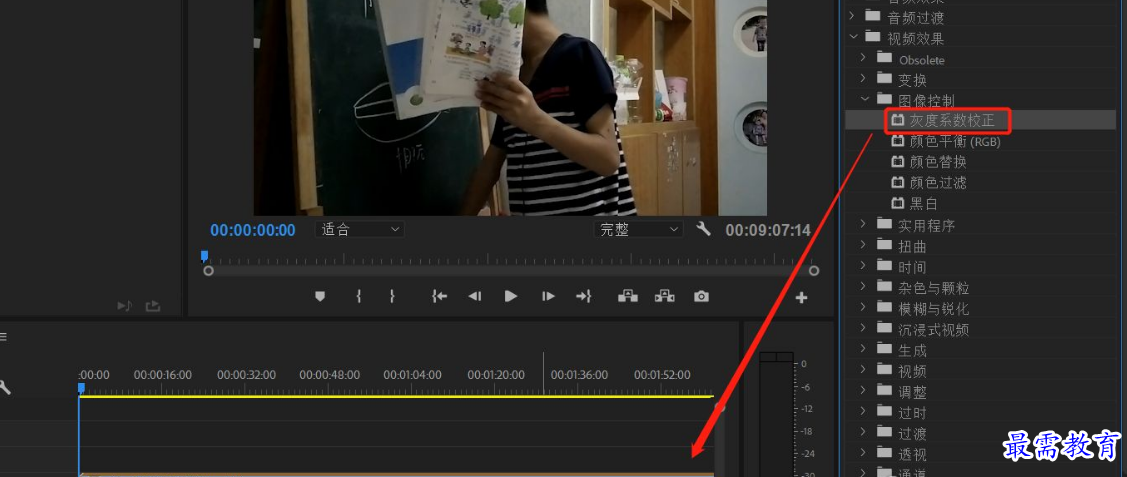The width and height of the screenshot is (1127, 477).
Task: Click the 扭曲 folder icon
Action: 884,246
